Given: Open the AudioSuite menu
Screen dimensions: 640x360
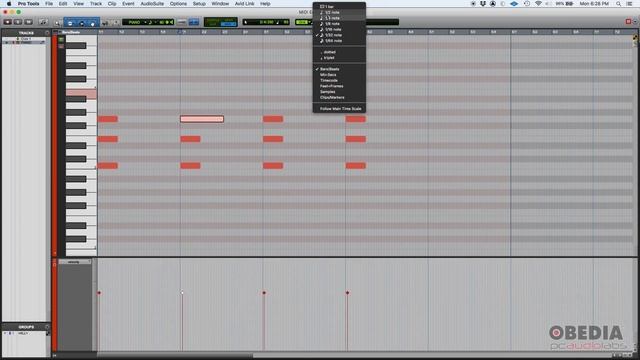Looking at the screenshot, I should tap(152, 3).
